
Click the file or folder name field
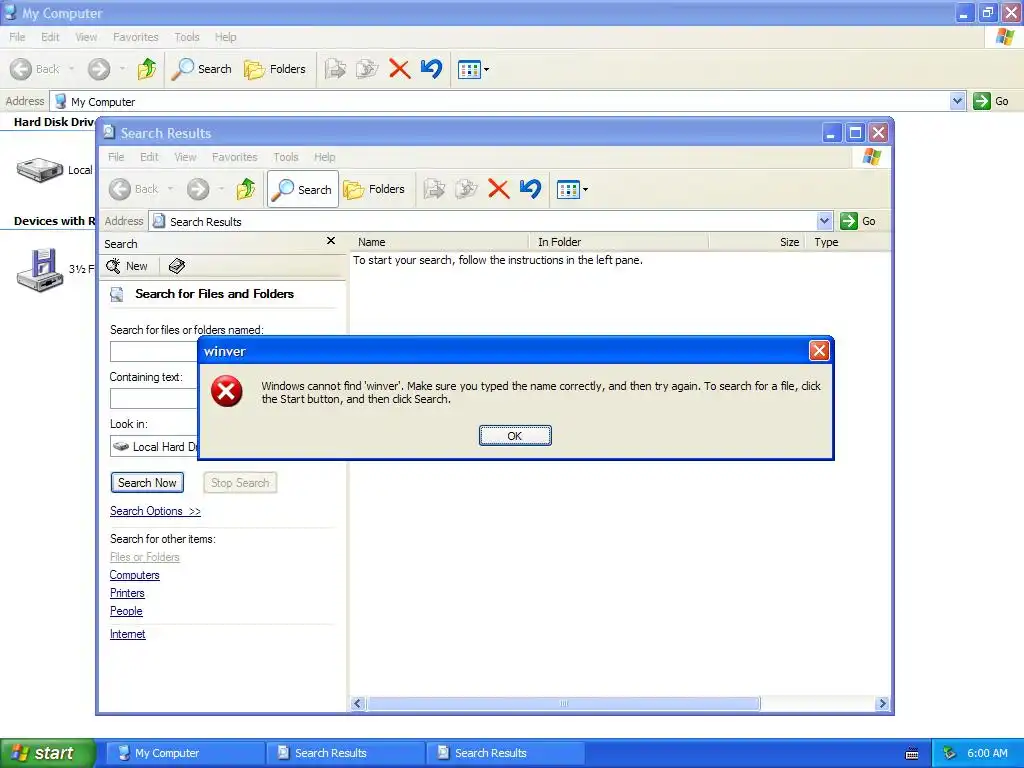tap(153, 351)
